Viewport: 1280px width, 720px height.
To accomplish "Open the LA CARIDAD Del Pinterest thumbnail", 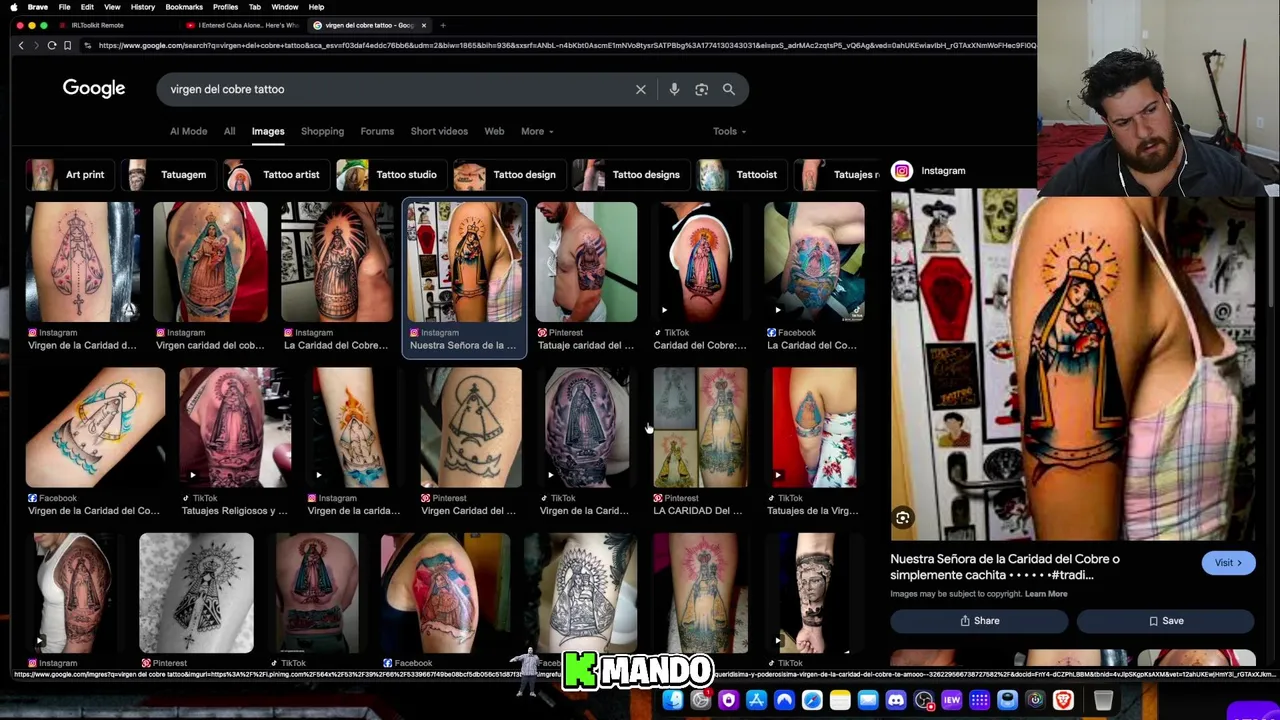I will (700, 427).
